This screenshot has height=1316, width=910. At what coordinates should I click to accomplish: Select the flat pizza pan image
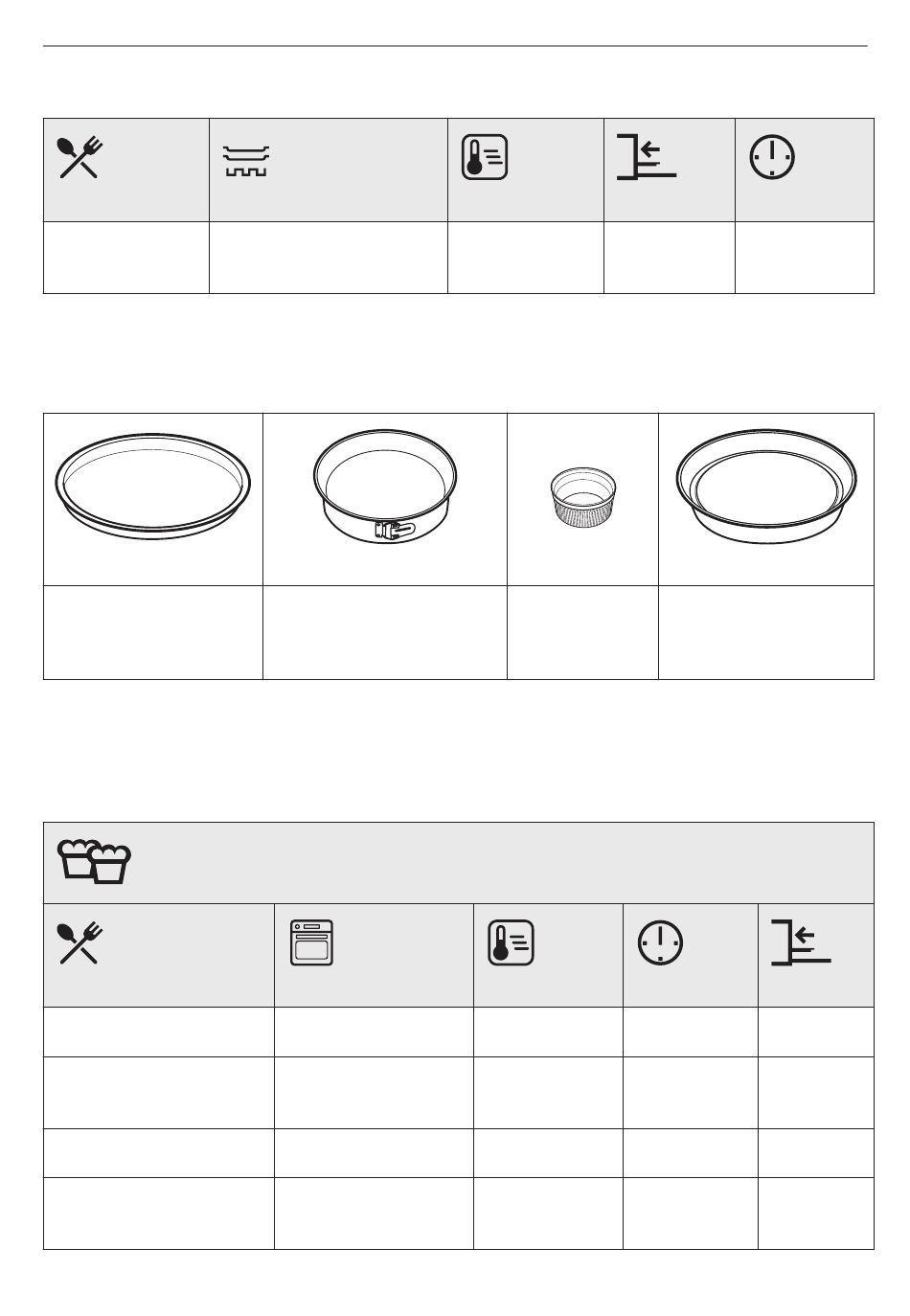pos(153,487)
